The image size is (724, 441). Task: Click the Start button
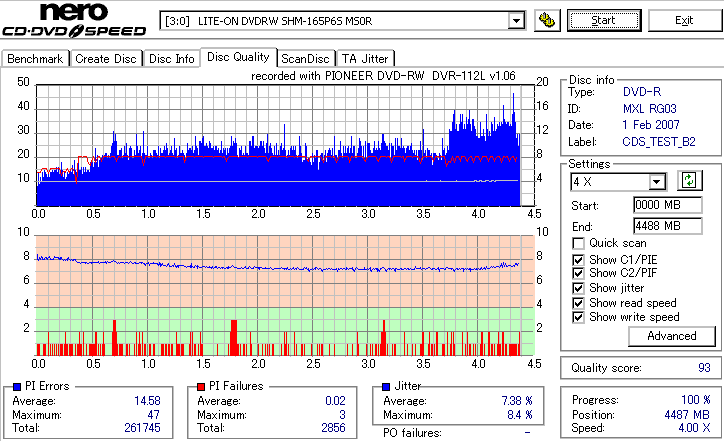click(604, 20)
